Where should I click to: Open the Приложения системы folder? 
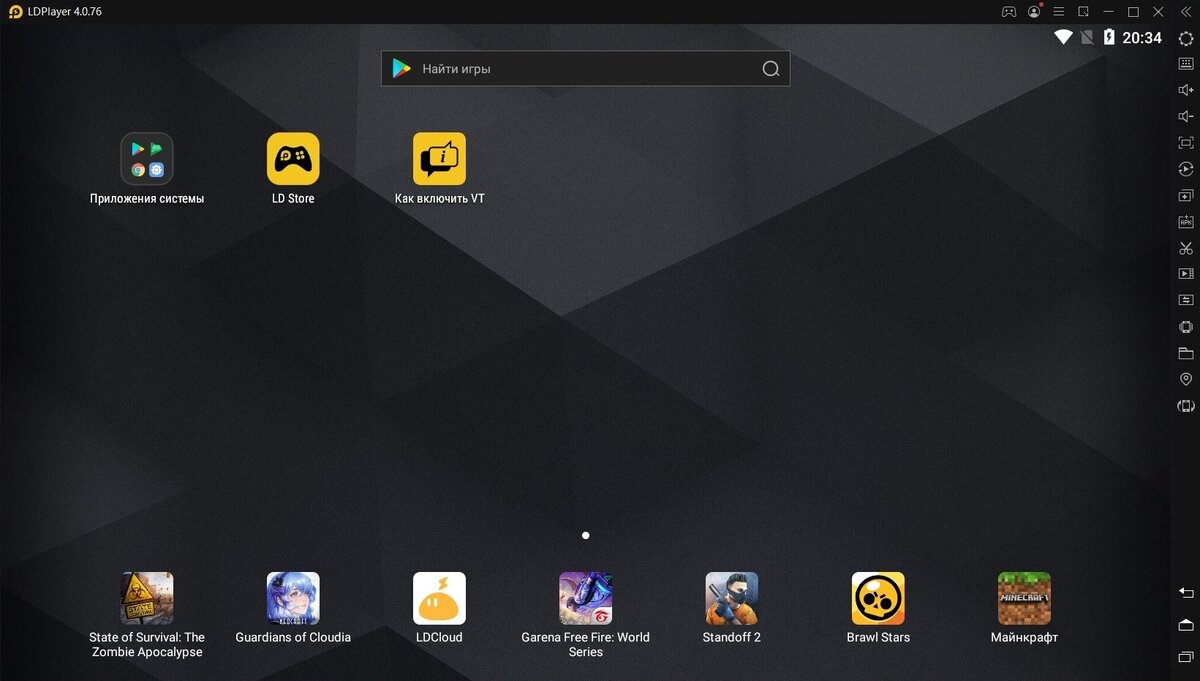pyautogui.click(x=147, y=159)
